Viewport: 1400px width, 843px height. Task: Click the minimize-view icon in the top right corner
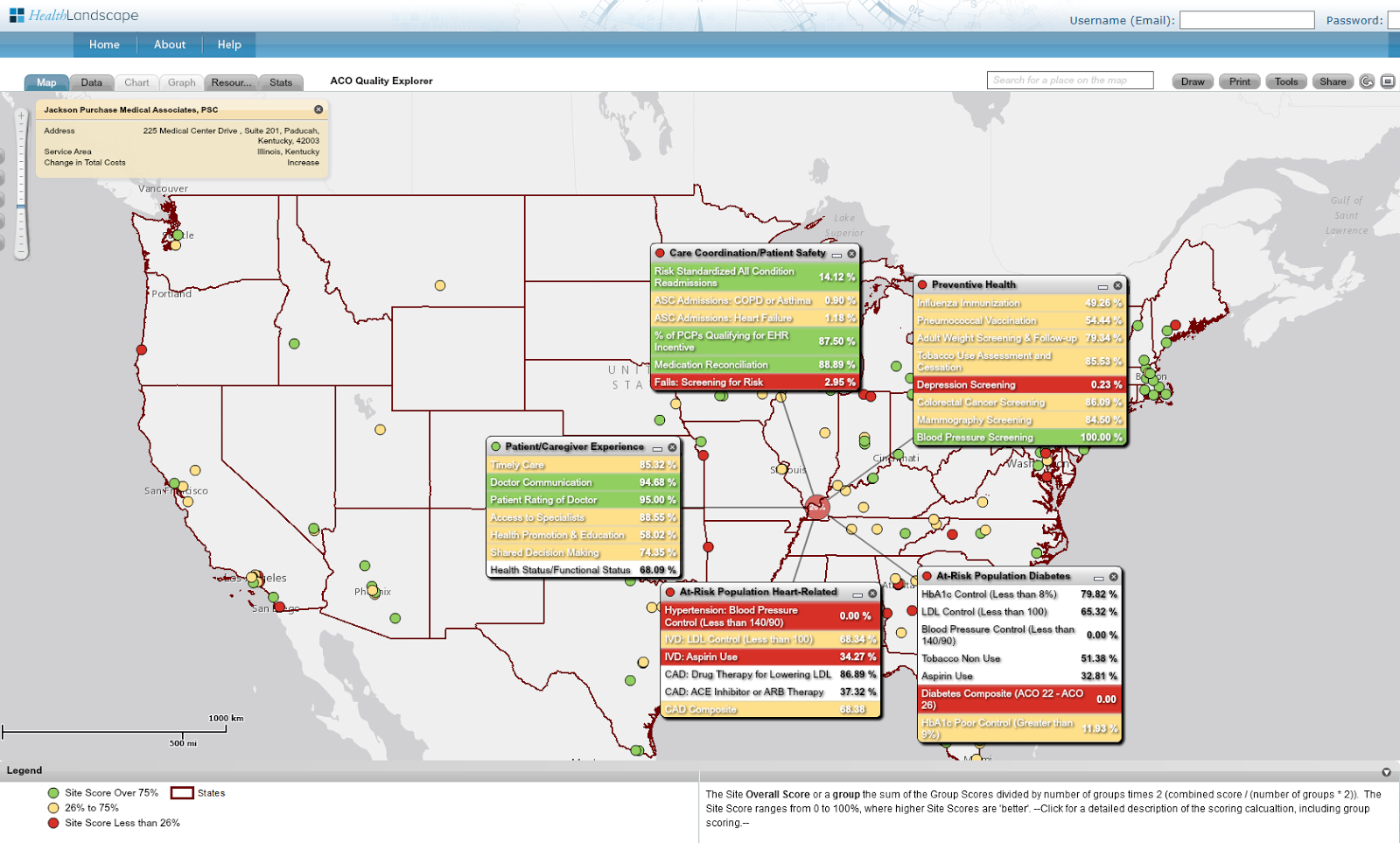(1387, 81)
